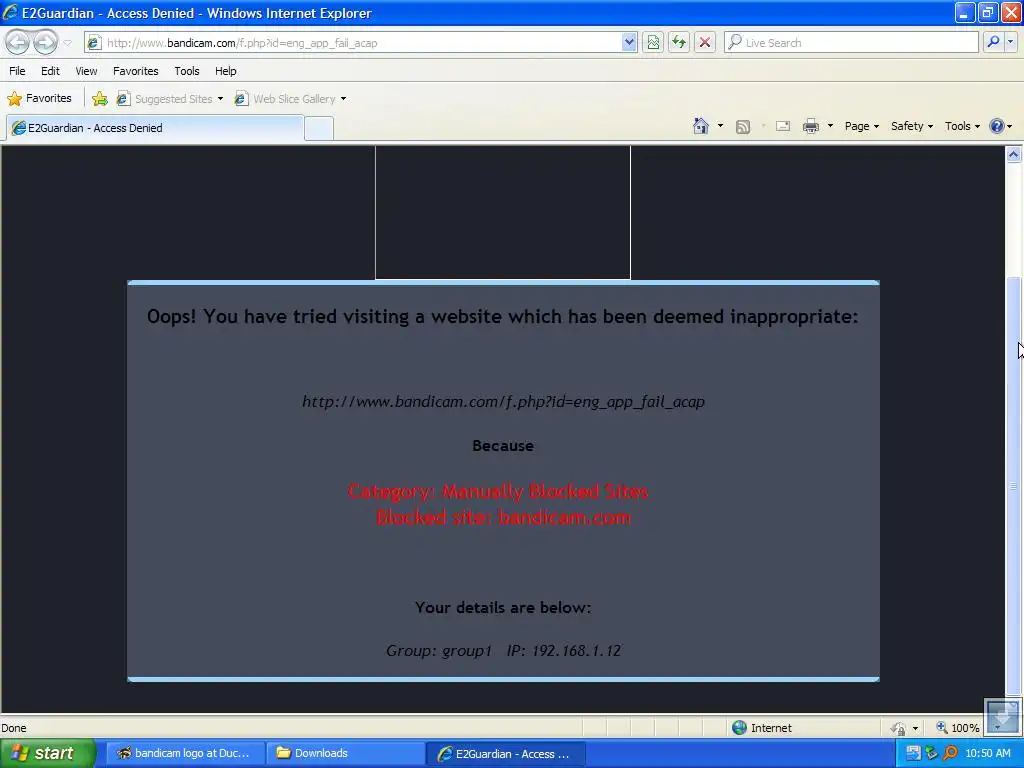Click the Stop loading icon
The width and height of the screenshot is (1024, 768).
[705, 43]
